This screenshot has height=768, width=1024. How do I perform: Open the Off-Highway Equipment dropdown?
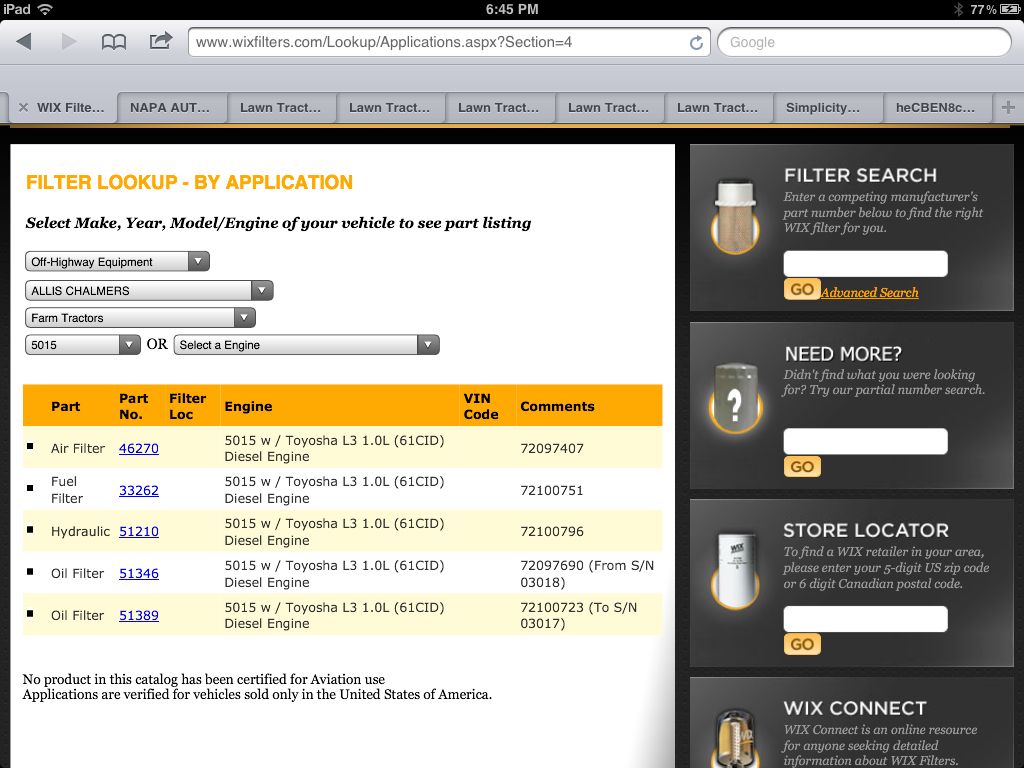click(117, 261)
